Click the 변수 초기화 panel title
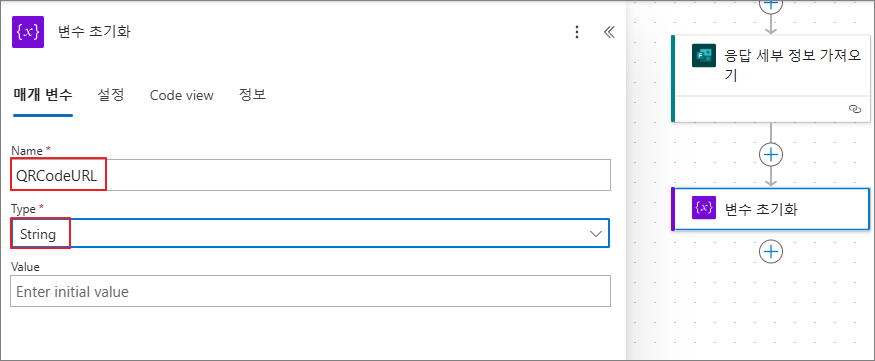 pos(94,32)
